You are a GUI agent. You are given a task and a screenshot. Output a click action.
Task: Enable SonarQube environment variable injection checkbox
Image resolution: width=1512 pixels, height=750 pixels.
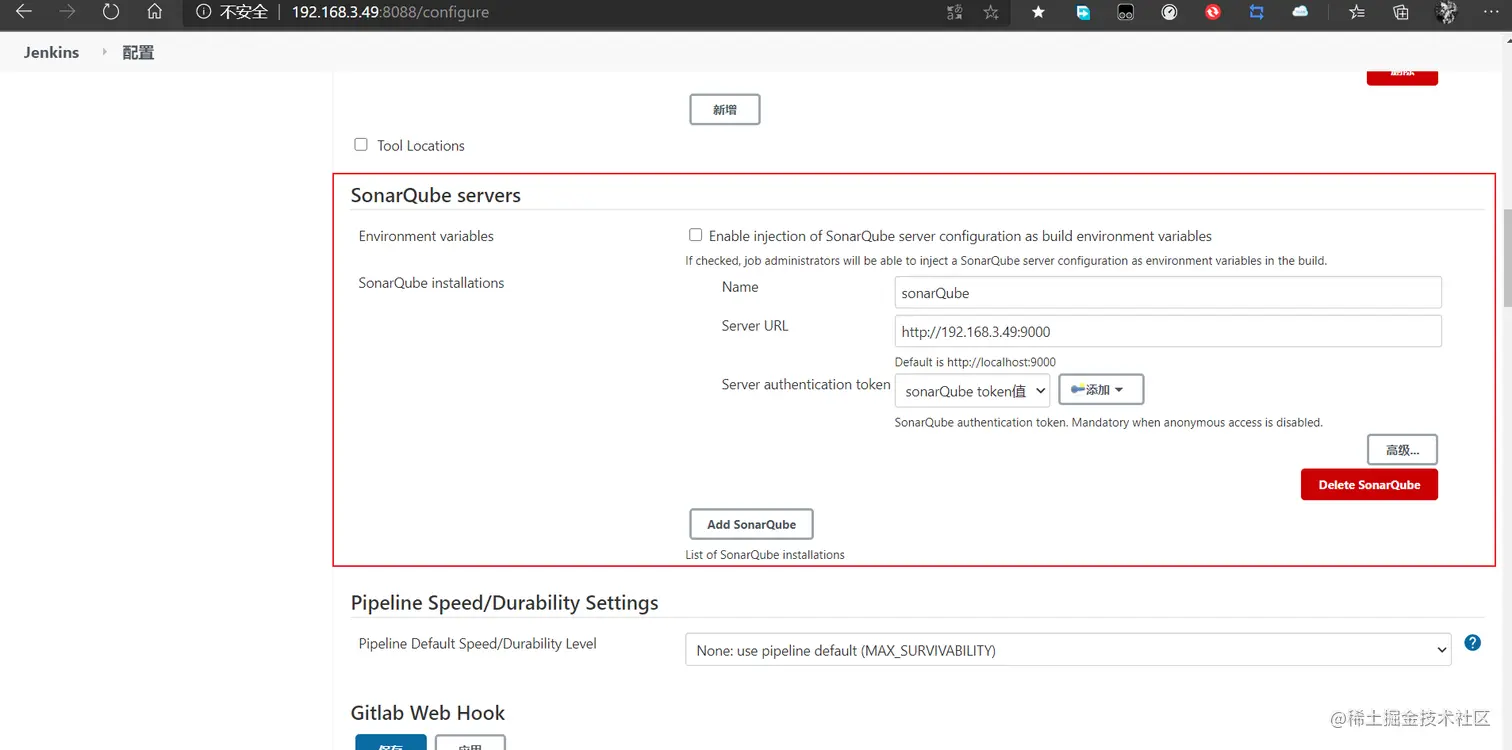click(695, 236)
